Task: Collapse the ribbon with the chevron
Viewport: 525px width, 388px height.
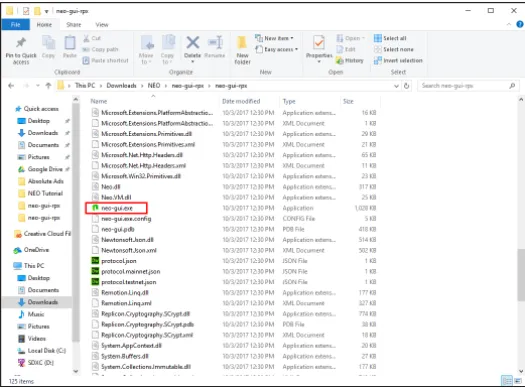Action: 509,24
